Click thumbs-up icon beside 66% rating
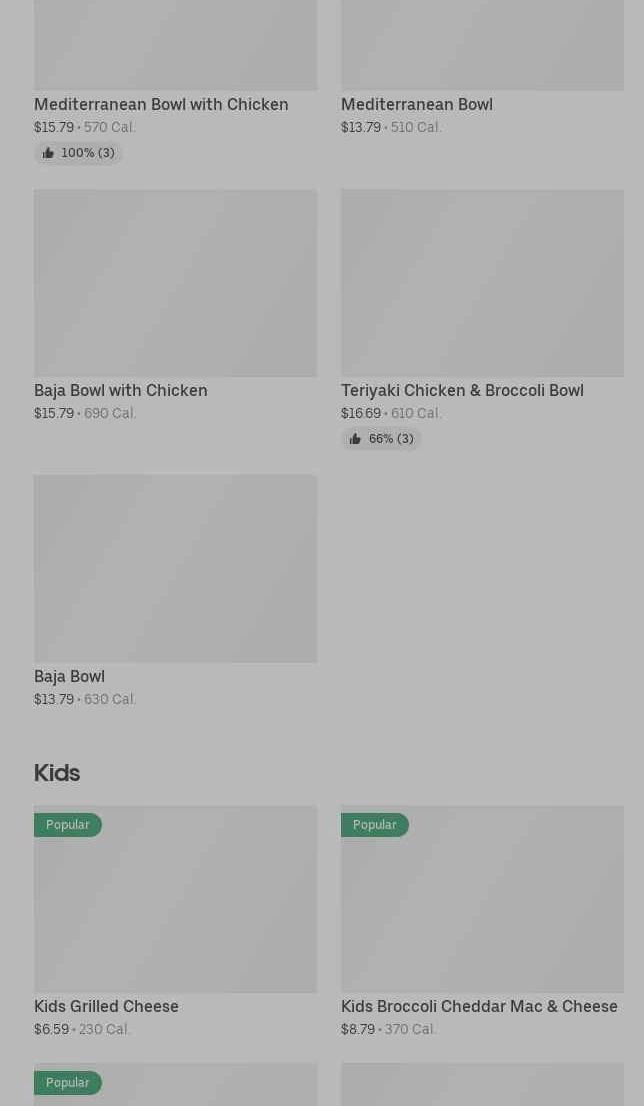The width and height of the screenshot is (644, 1106). point(355,439)
